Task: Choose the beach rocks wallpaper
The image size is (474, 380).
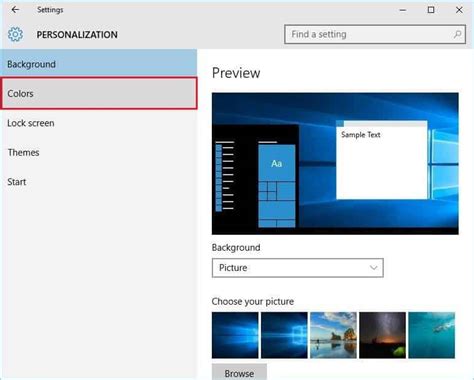Action: [333, 335]
